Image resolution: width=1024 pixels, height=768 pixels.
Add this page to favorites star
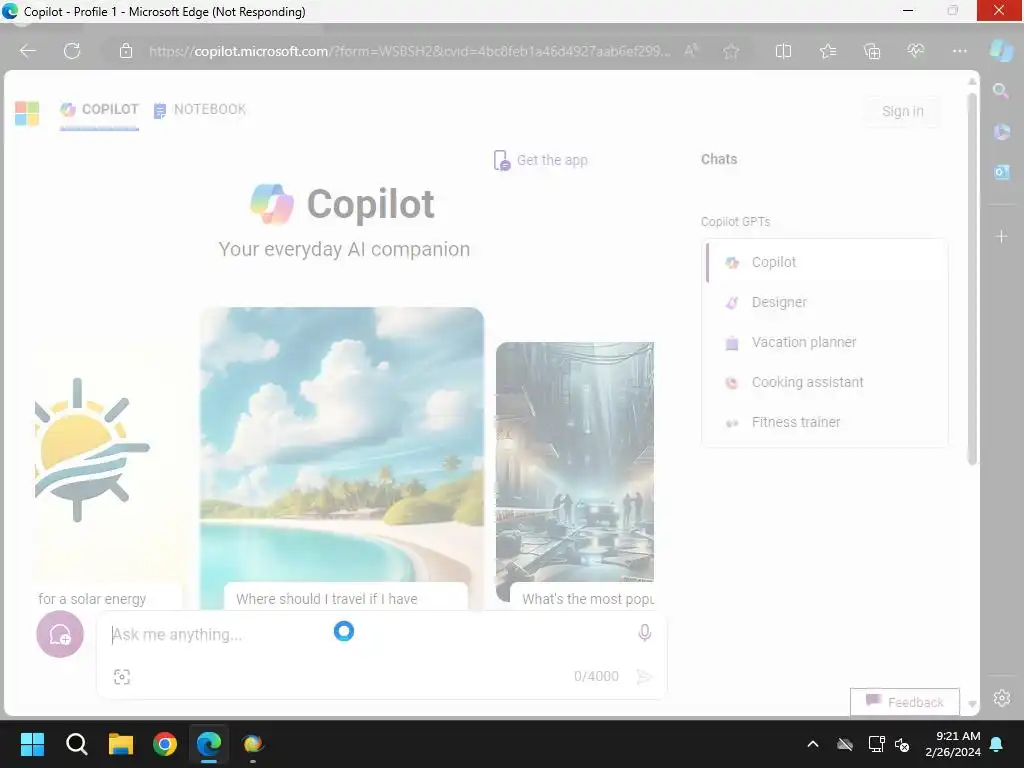731,51
